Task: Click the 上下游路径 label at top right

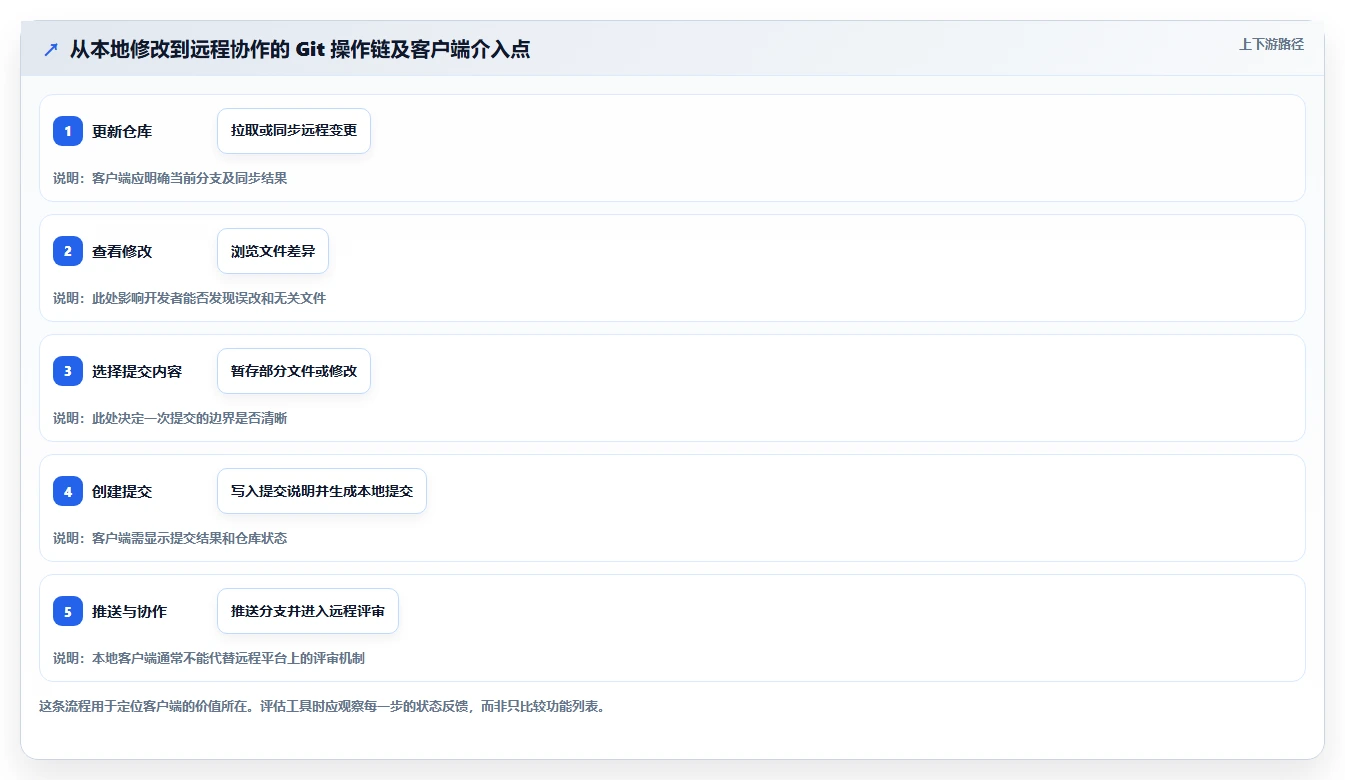Action: (x=1271, y=44)
